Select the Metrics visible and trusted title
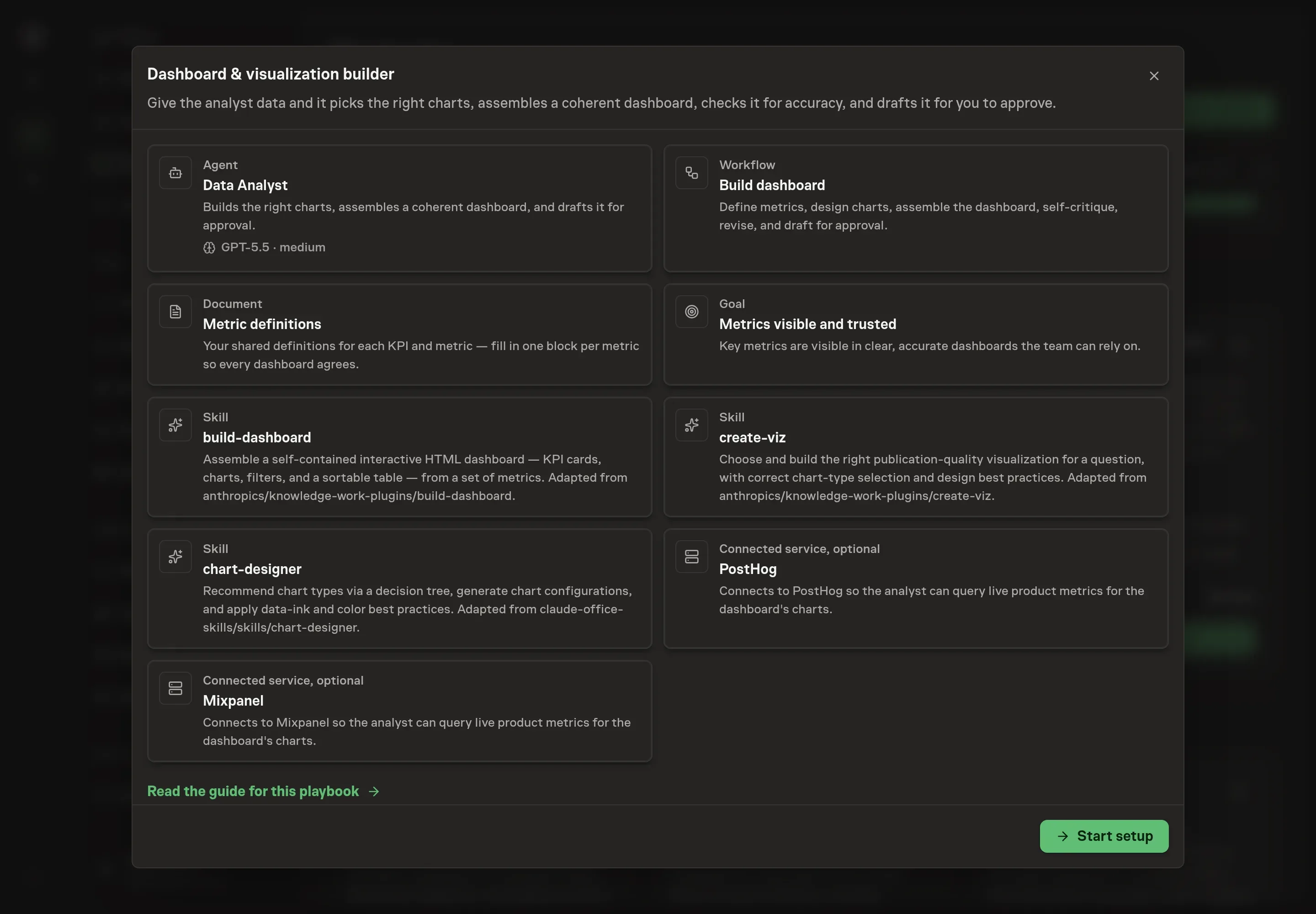Image resolution: width=1316 pixels, height=914 pixels. [x=807, y=324]
